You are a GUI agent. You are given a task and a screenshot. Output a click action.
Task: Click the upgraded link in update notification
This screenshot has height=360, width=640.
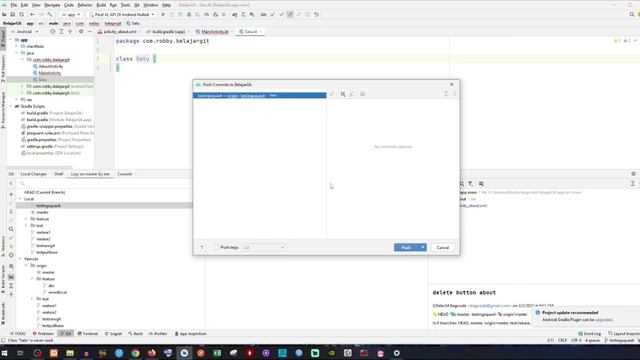click(x=604, y=320)
